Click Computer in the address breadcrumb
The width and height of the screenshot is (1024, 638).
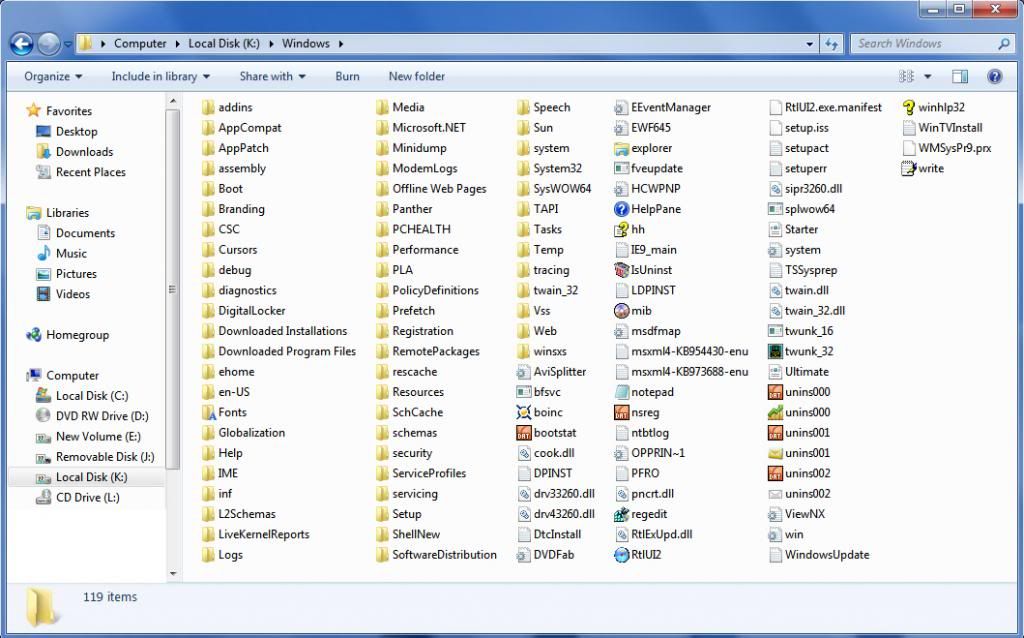point(140,44)
